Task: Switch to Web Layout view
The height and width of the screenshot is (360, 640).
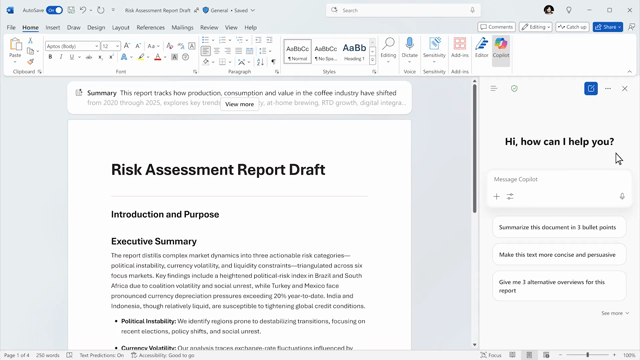Action: [x=546, y=355]
